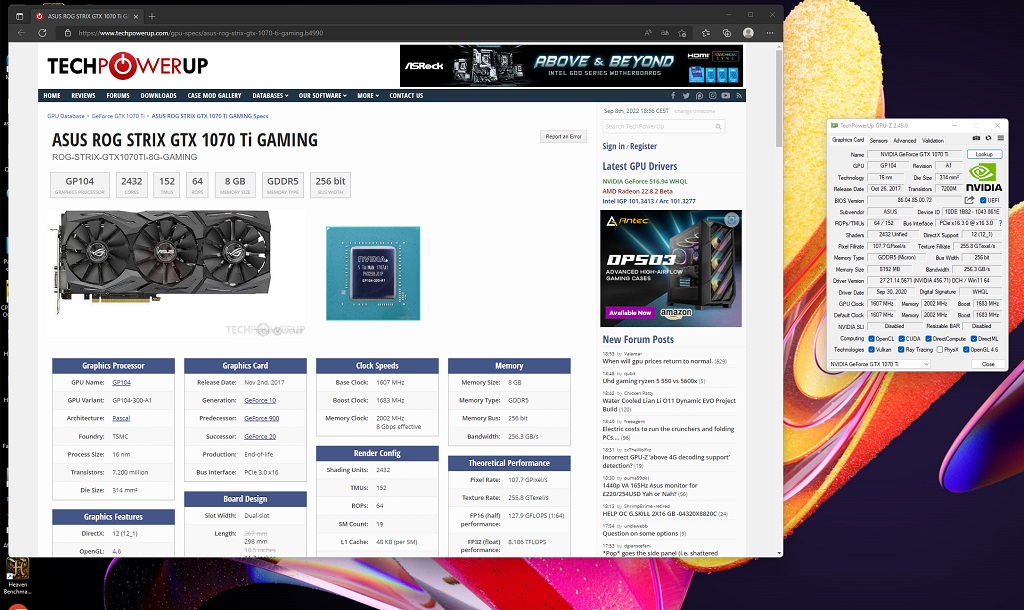The height and width of the screenshot is (610, 1024).
Task: Toggle OpenGL 4.6 checkbox in GPU-Z
Action: pyautogui.click(x=966, y=349)
